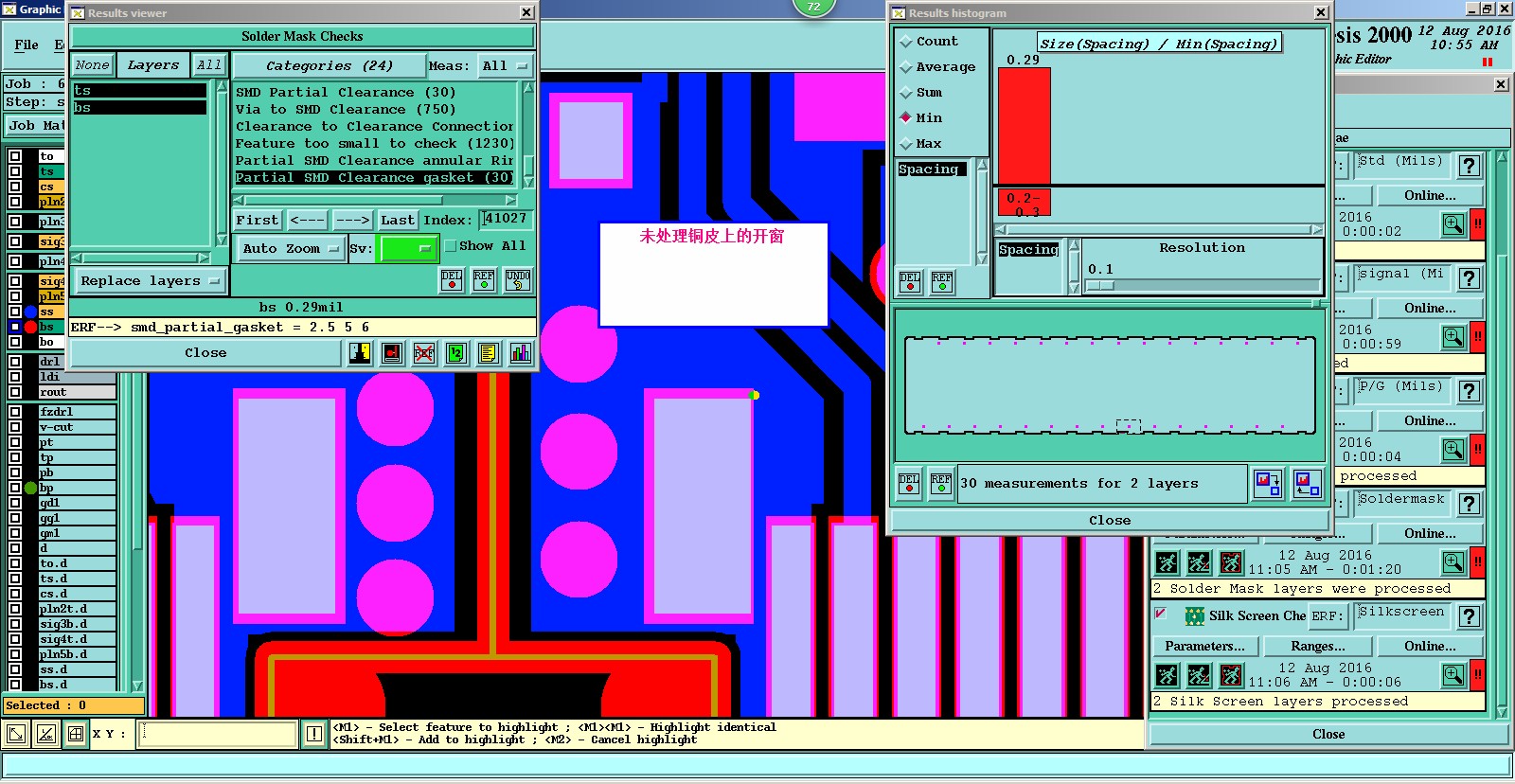Click the black-and-yellow figure icon beside Close

[x=360, y=353]
